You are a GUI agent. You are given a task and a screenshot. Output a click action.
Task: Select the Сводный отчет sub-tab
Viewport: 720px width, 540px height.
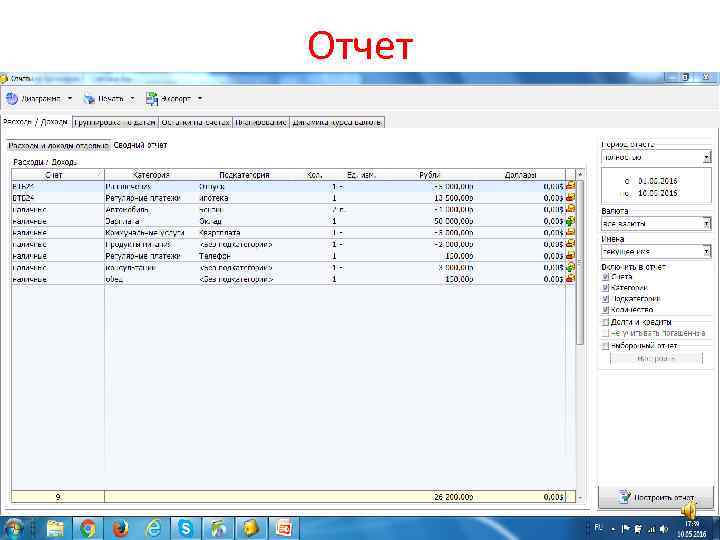click(140, 145)
